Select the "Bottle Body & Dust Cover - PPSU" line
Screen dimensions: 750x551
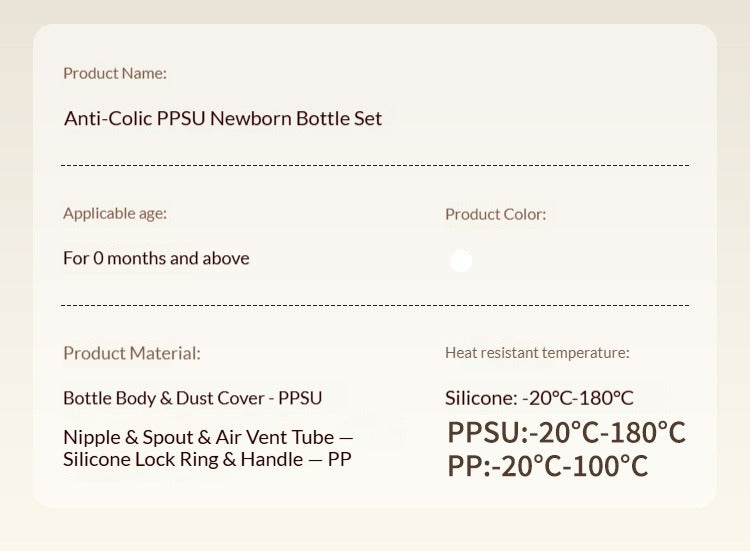pos(193,398)
